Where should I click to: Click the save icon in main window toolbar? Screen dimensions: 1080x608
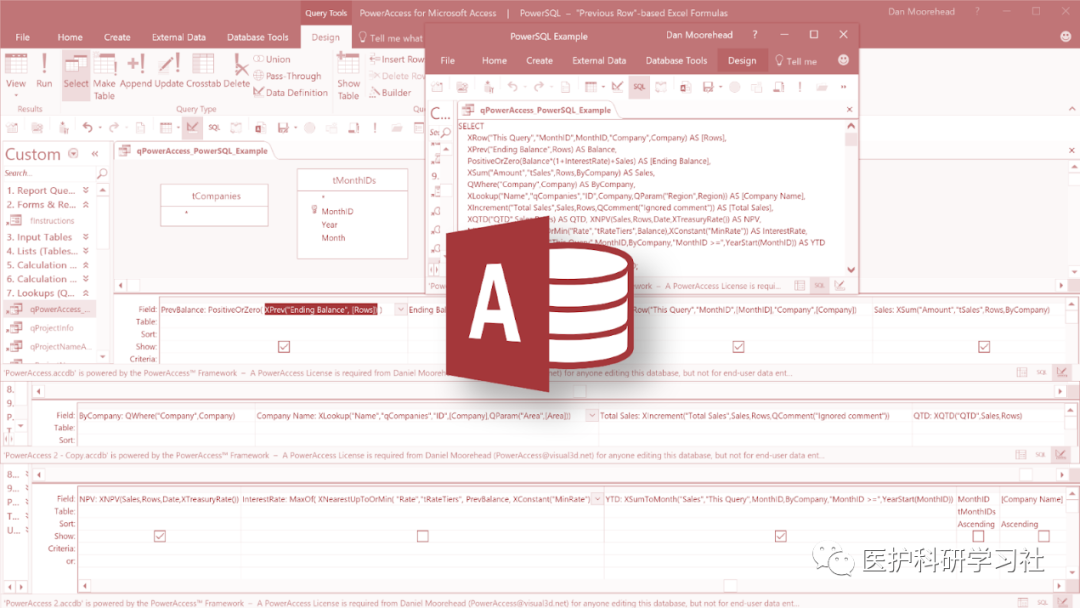[x=282, y=127]
